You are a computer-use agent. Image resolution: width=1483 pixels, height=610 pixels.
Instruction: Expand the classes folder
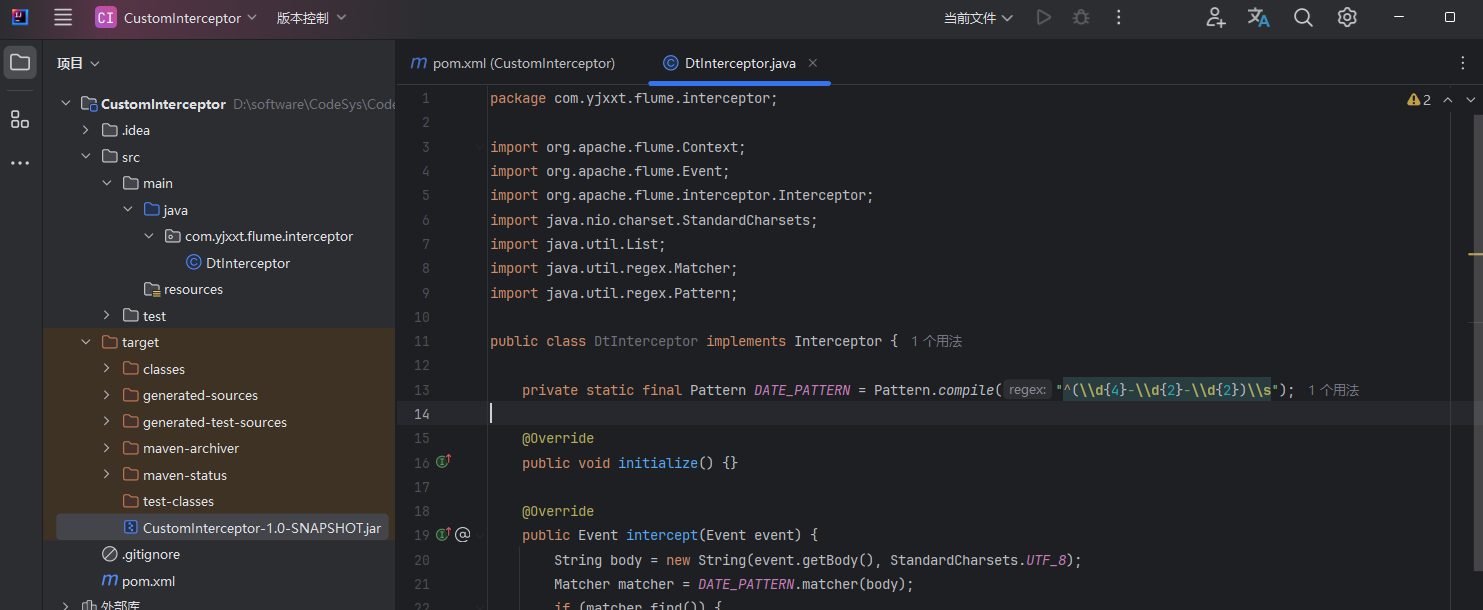[x=107, y=369]
